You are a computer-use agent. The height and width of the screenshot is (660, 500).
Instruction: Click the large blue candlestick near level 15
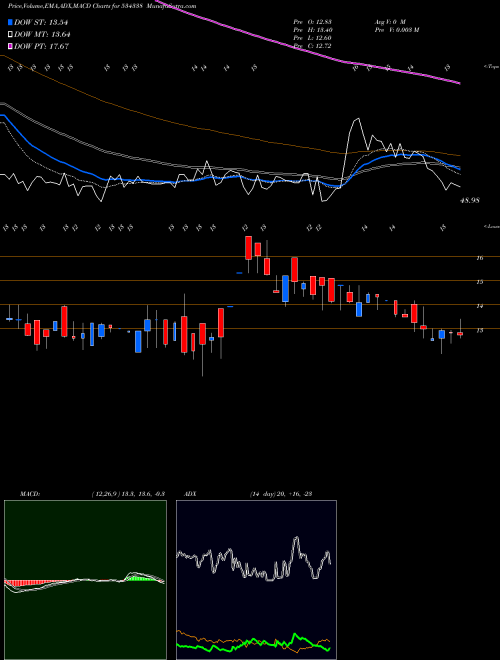pyautogui.click(x=285, y=288)
